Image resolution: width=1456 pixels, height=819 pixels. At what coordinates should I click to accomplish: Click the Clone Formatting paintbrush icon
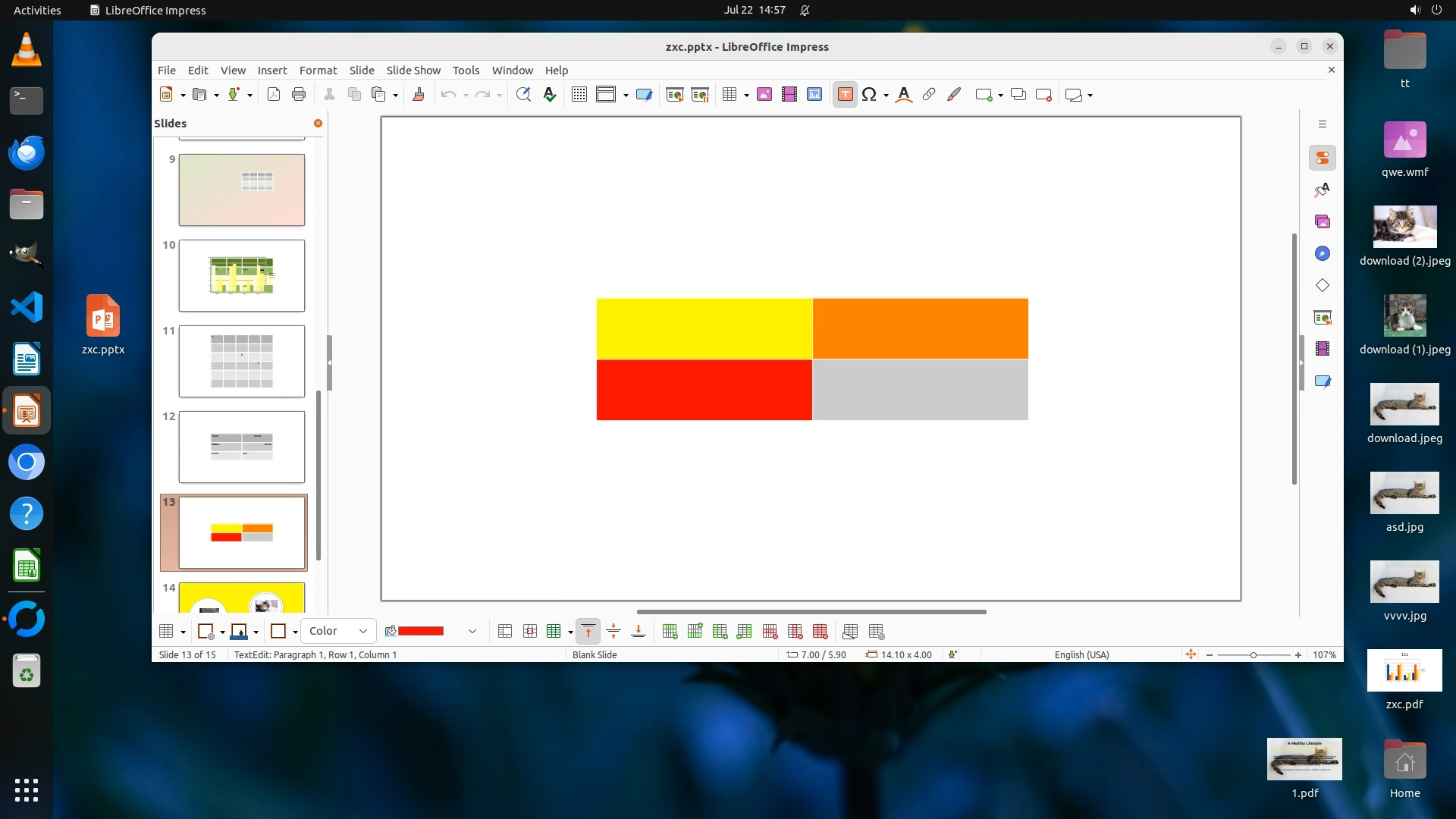[x=418, y=95]
